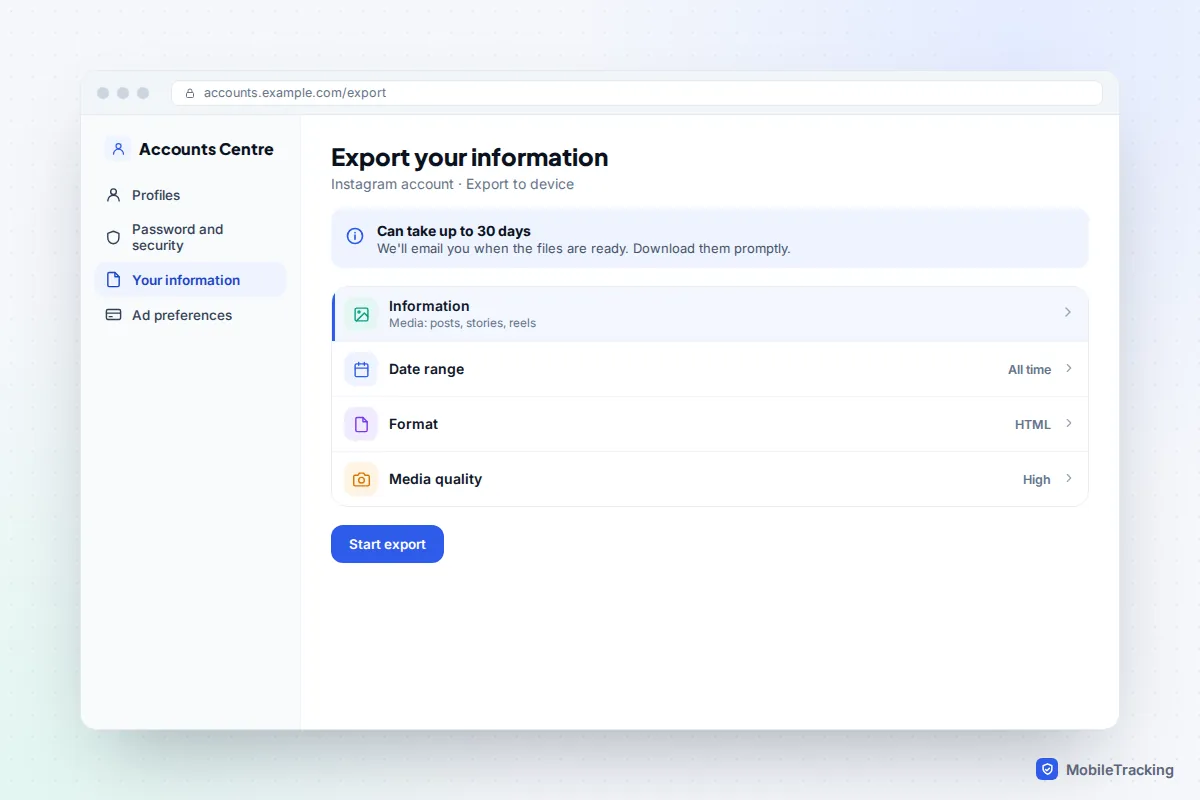This screenshot has height=800, width=1200.
Task: Click the camera icon for Media quality
Action: [x=361, y=479]
